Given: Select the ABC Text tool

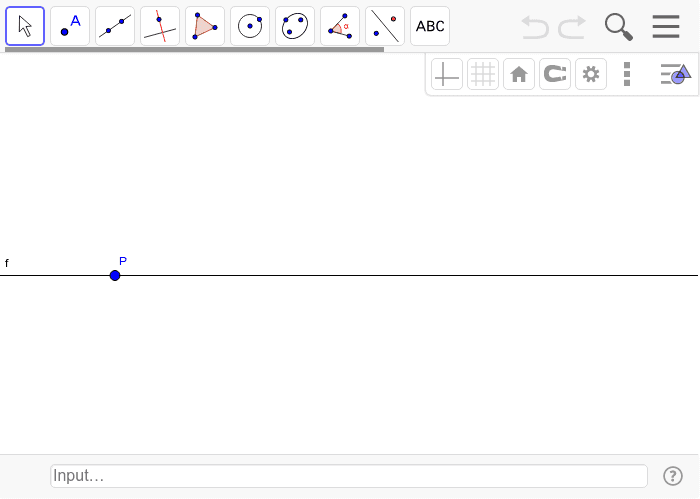Looking at the screenshot, I should (x=430, y=26).
